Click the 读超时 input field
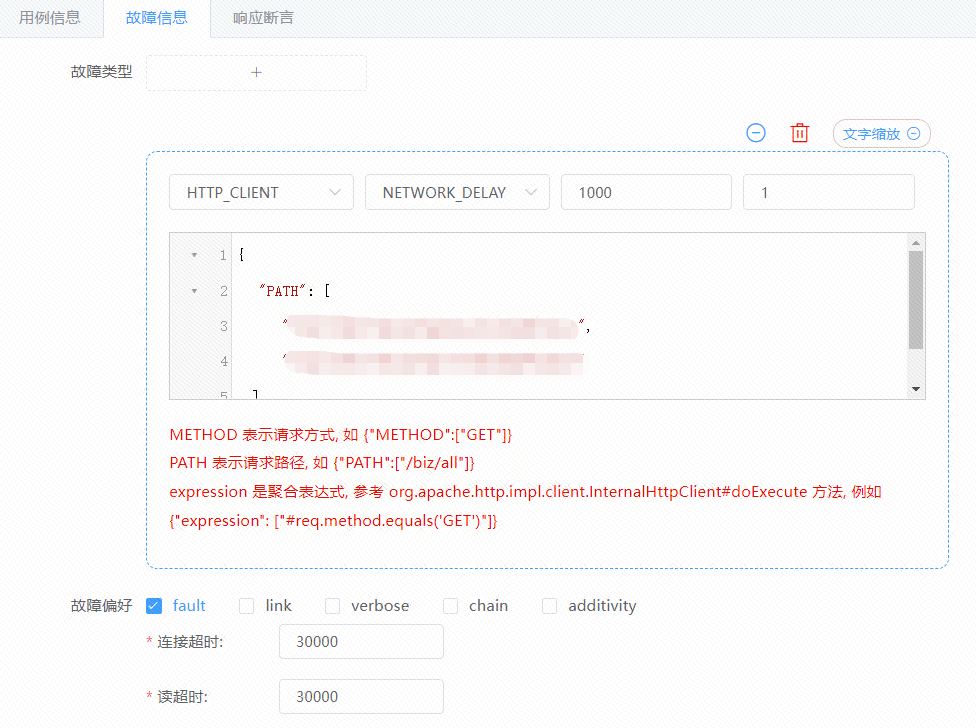Screen dimensions: 976x728 361,696
